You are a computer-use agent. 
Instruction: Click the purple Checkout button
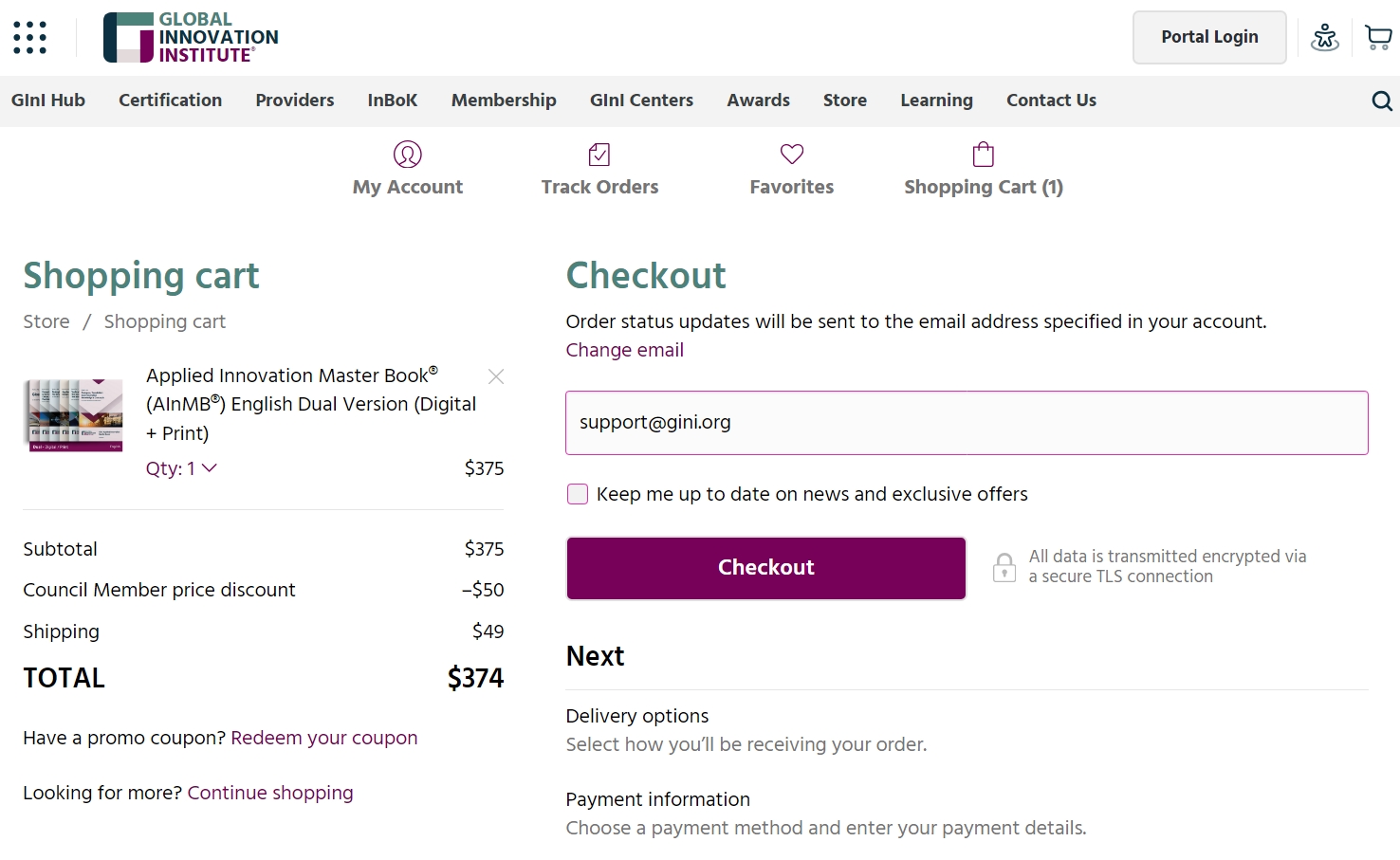(x=766, y=568)
